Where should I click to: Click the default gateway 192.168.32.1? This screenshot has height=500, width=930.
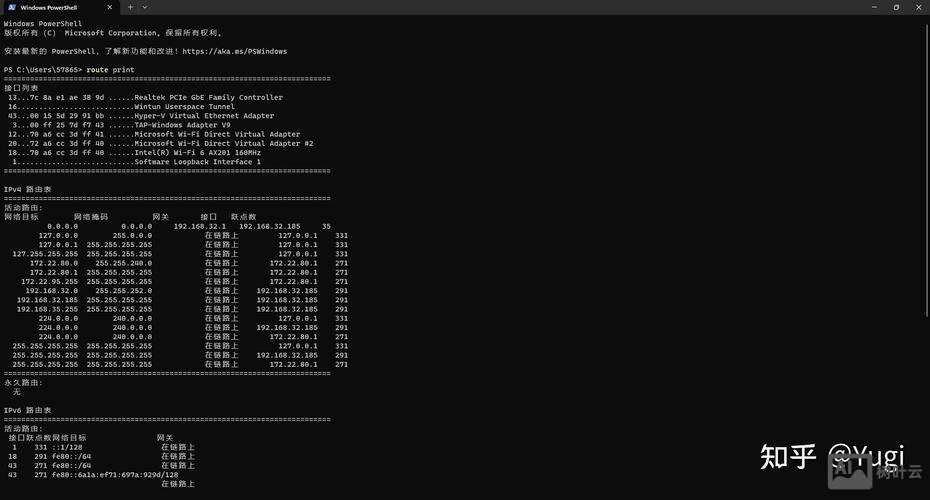pos(200,226)
